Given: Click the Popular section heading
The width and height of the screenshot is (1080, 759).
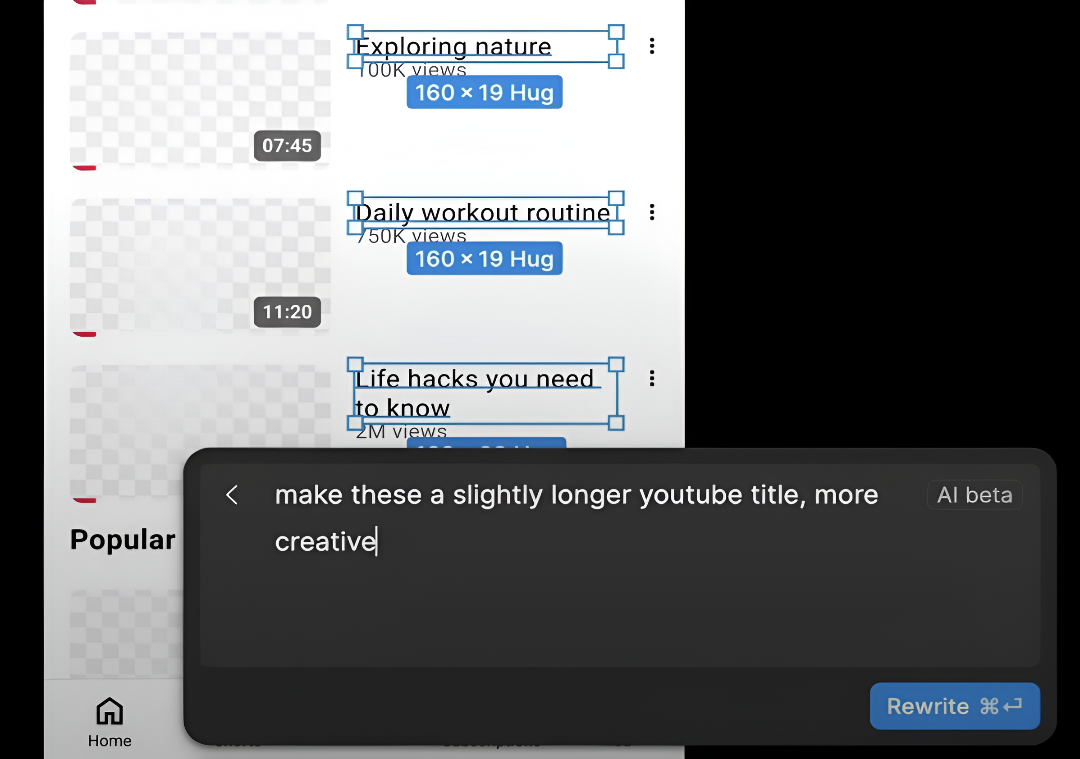Looking at the screenshot, I should coord(123,539).
